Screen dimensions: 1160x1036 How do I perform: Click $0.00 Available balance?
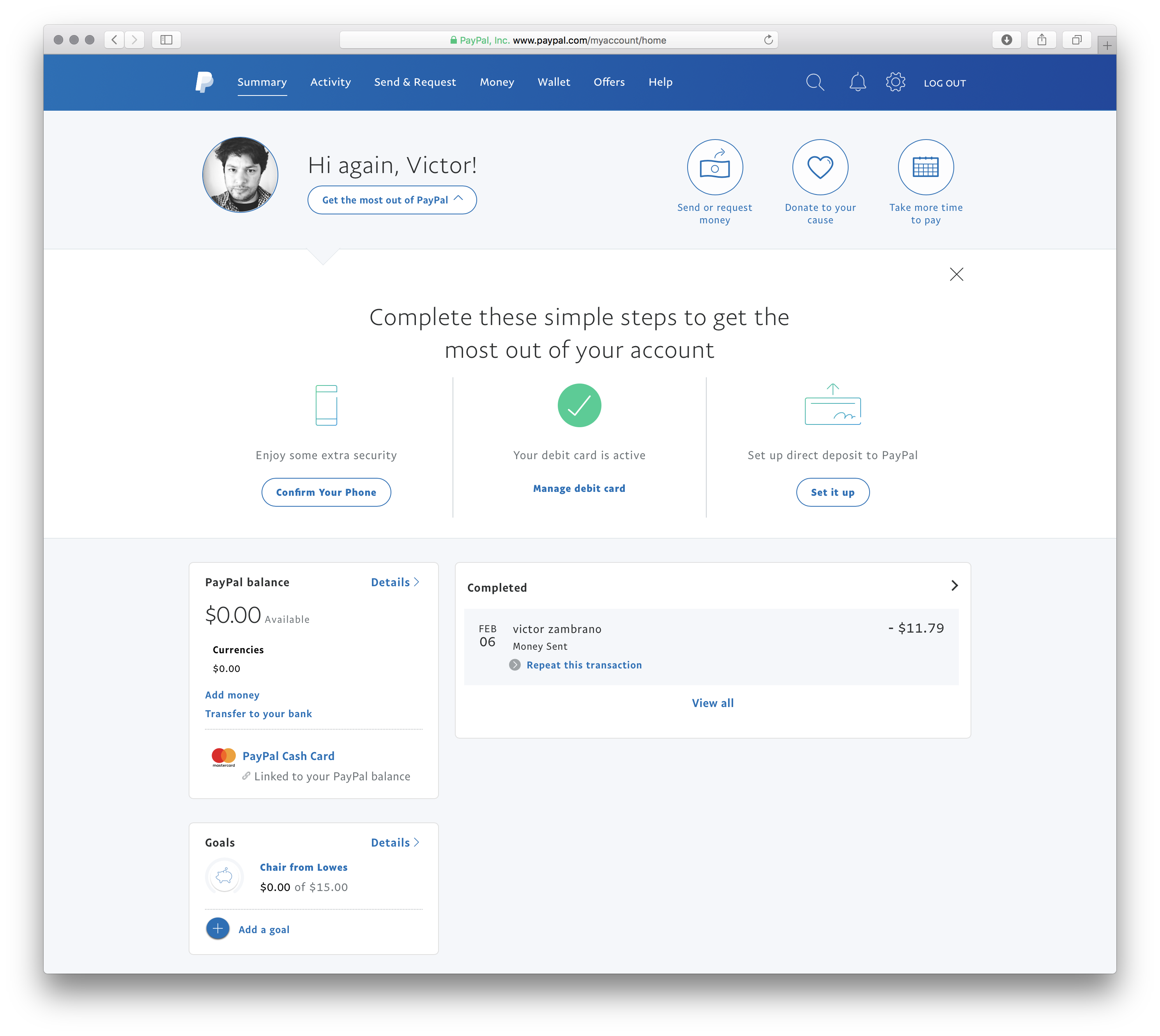(257, 615)
